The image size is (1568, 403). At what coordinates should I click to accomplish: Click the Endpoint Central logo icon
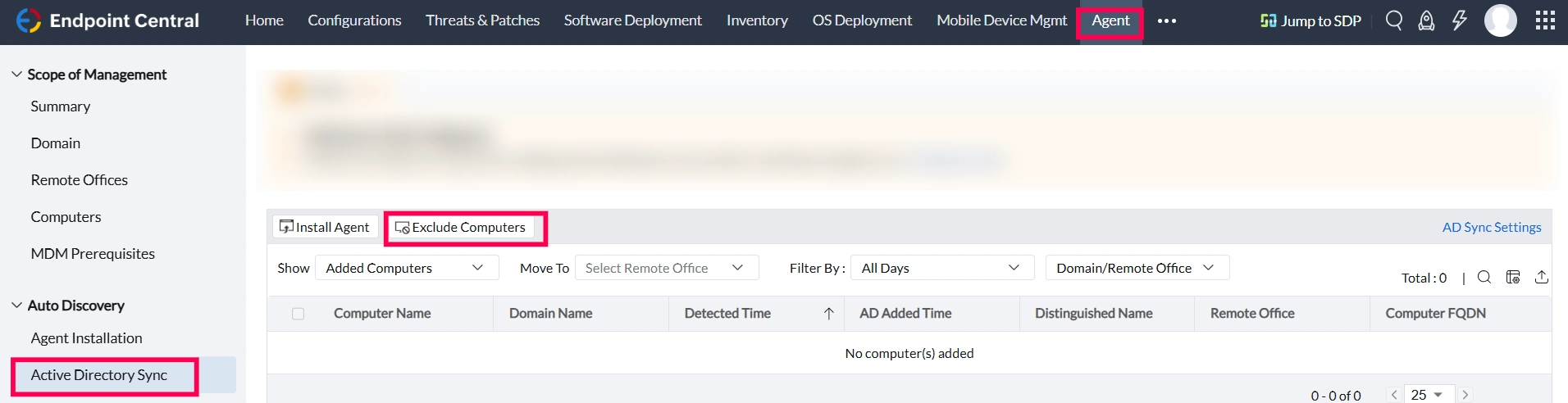point(29,20)
